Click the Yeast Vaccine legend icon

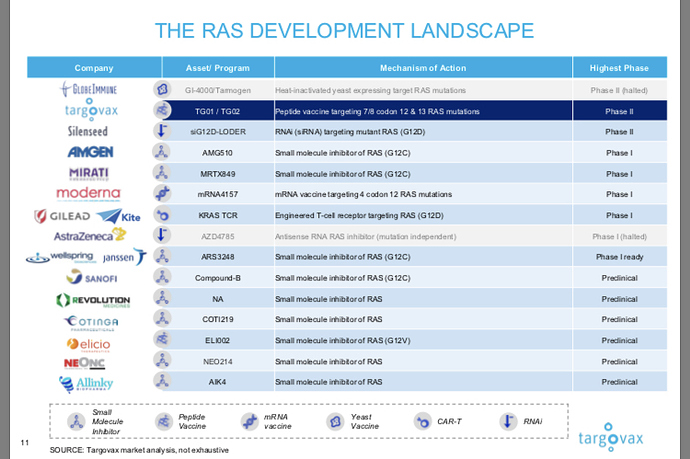pos(335,422)
